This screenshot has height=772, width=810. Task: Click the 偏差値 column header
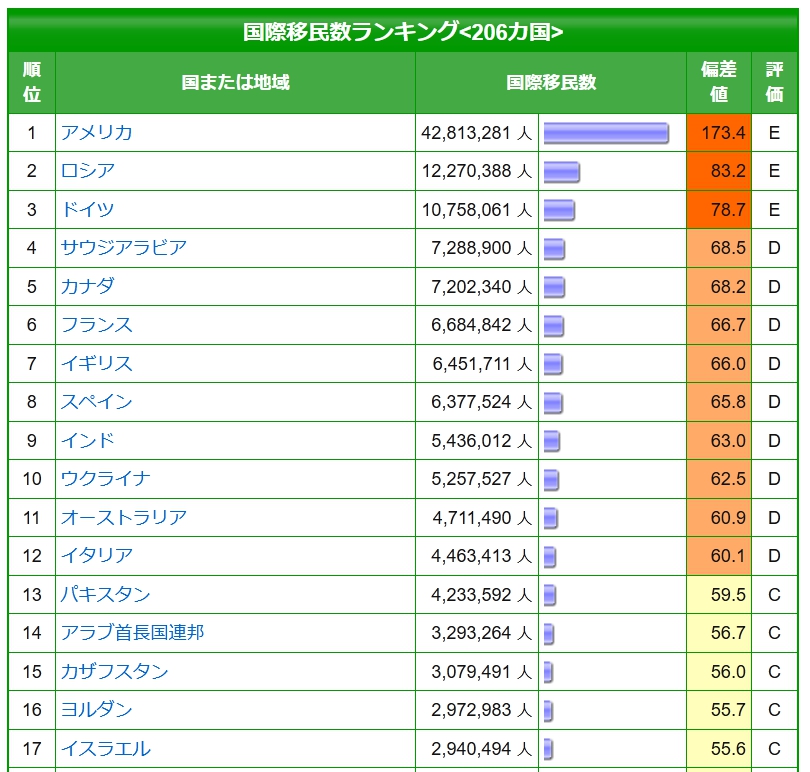(x=718, y=82)
